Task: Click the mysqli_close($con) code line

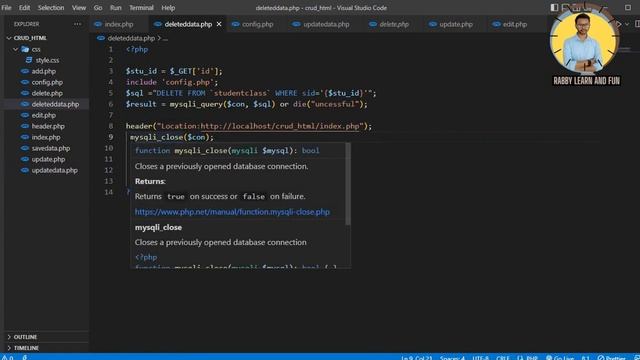Action: click(x=172, y=138)
